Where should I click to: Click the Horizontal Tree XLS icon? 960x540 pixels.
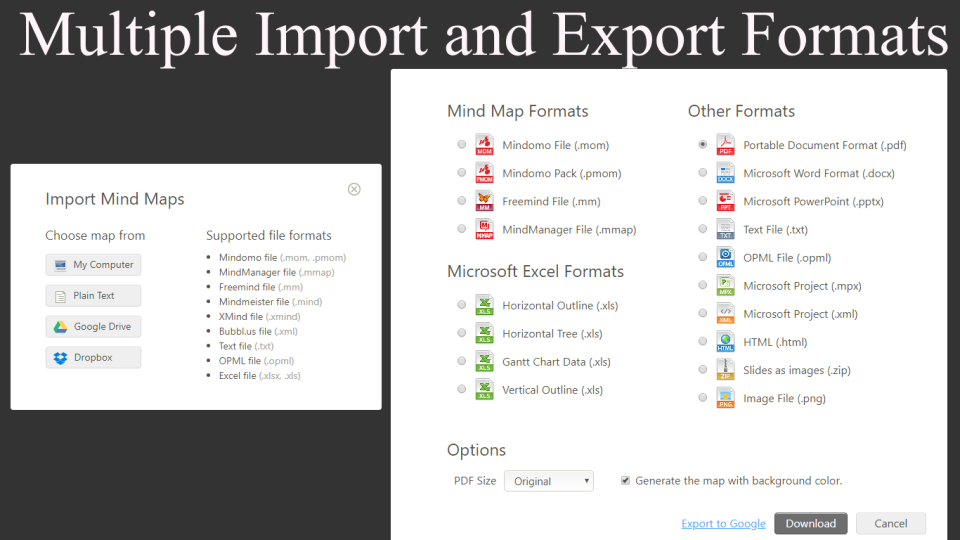[x=484, y=334]
